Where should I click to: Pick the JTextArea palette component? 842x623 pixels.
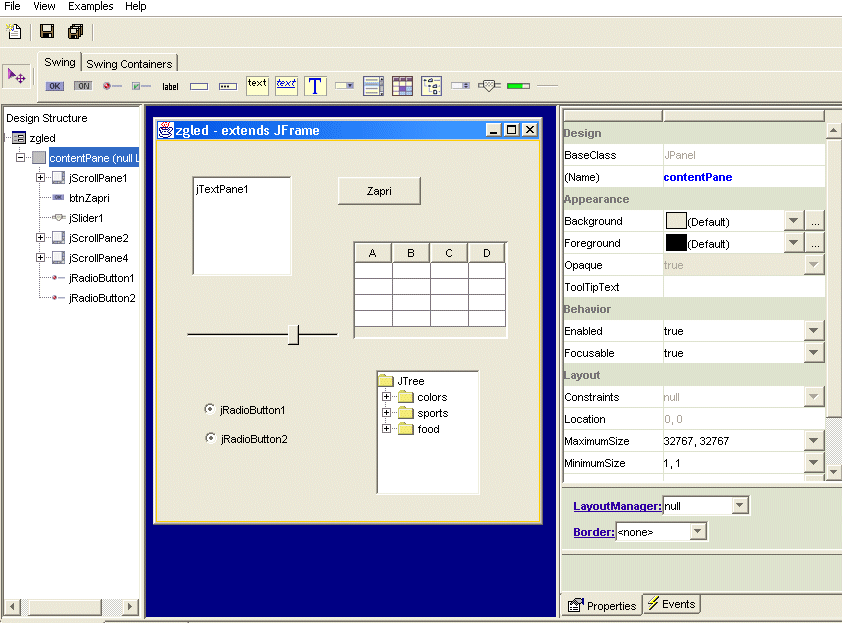[257, 86]
